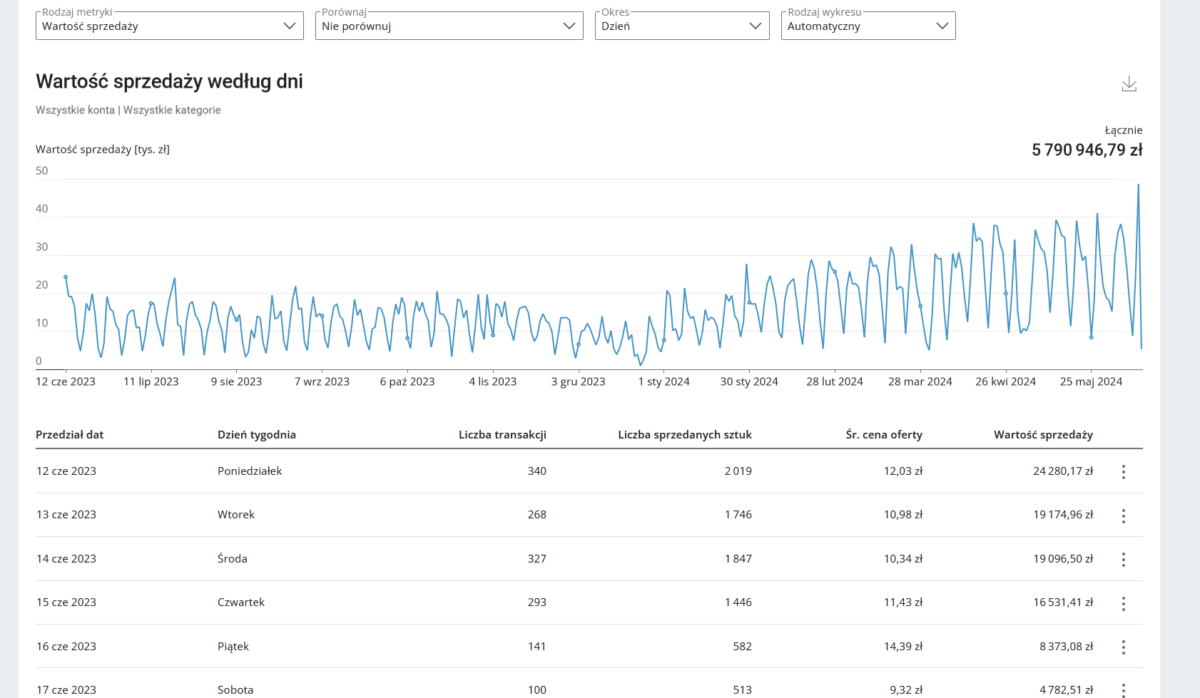Download the sales chart data
Image resolution: width=1200 pixels, height=698 pixels.
[x=1129, y=84]
